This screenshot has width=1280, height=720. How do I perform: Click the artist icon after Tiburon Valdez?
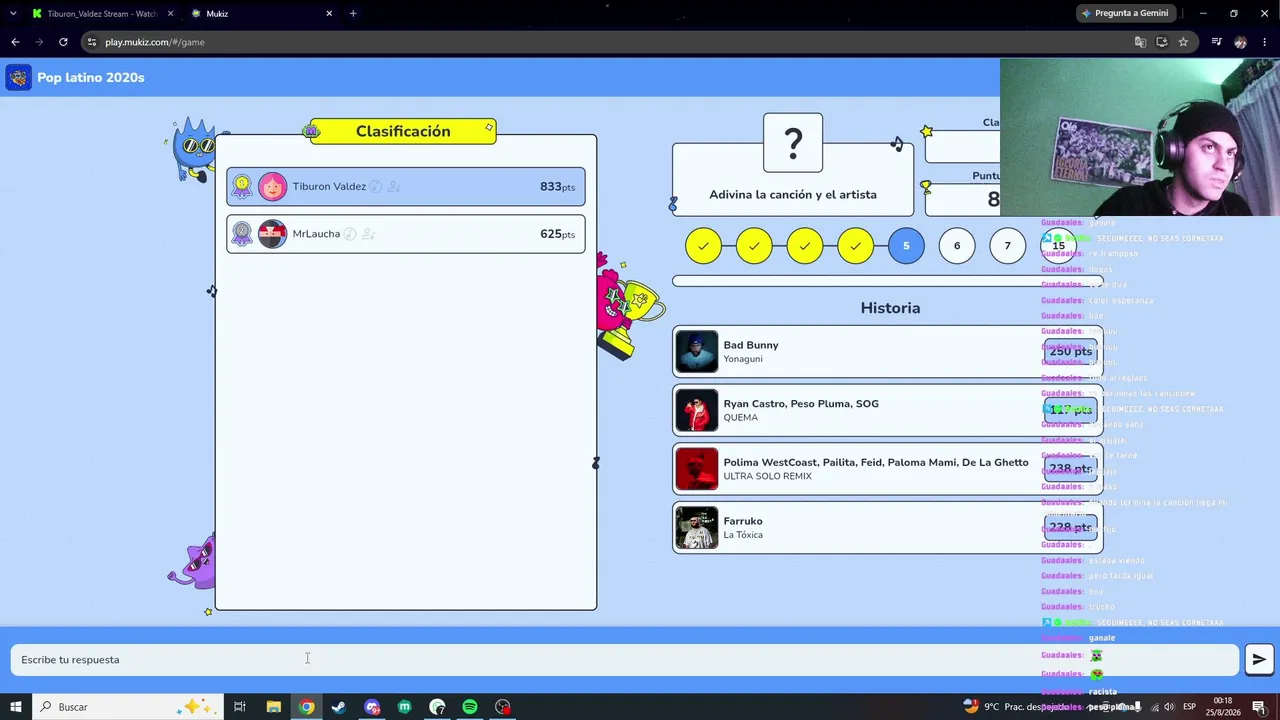point(394,187)
